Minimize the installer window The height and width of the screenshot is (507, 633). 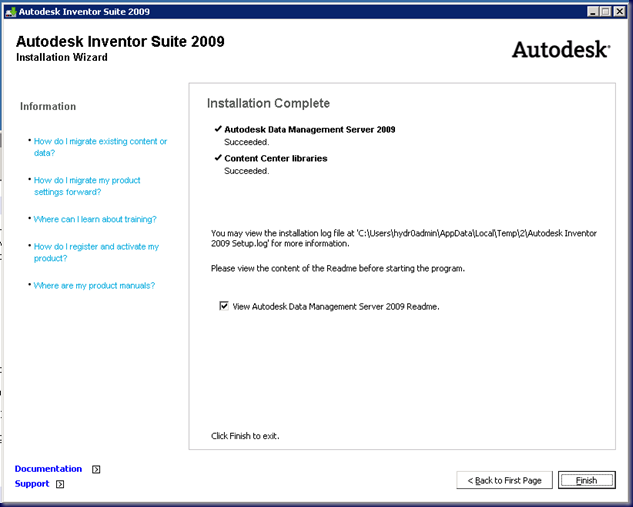pyautogui.click(x=592, y=11)
